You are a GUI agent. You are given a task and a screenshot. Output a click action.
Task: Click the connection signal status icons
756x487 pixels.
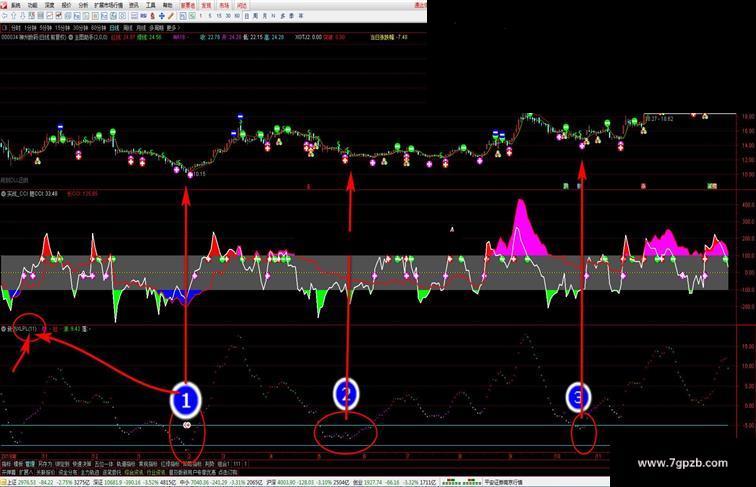click(x=461, y=482)
